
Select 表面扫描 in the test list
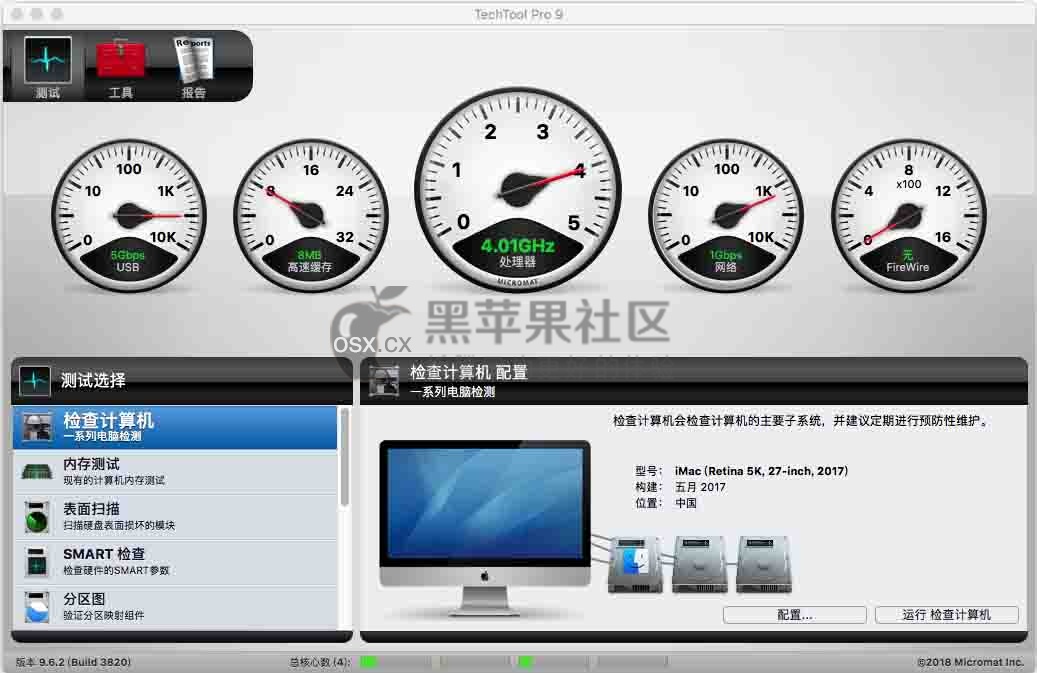tap(175, 517)
